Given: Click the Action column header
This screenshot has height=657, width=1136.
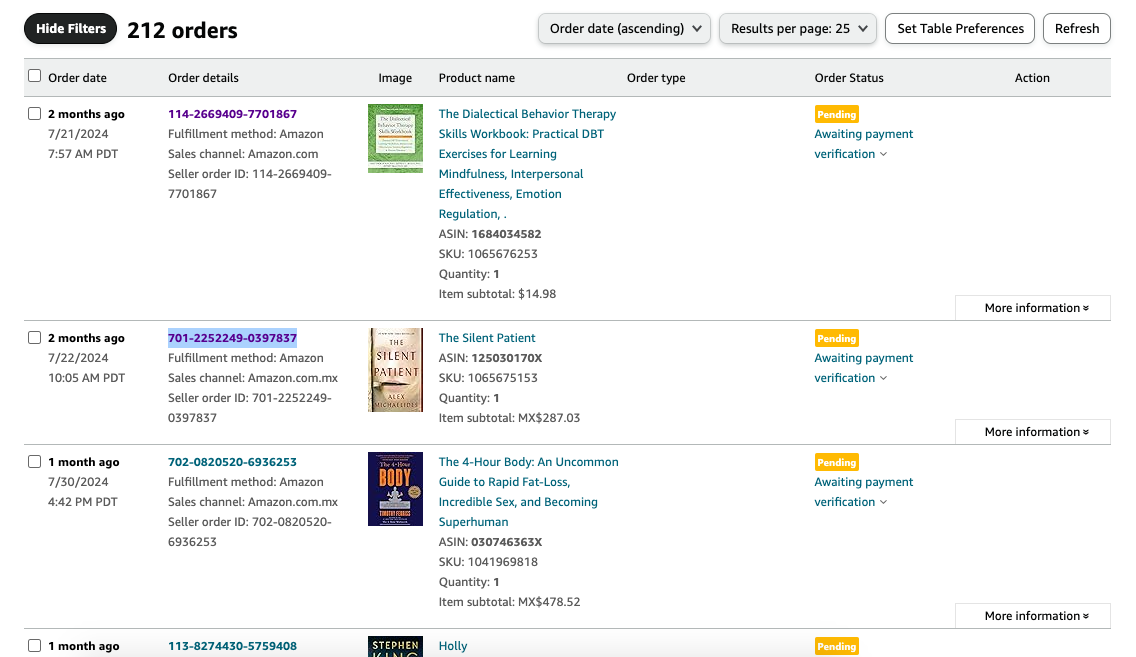Looking at the screenshot, I should click(x=1032, y=78).
